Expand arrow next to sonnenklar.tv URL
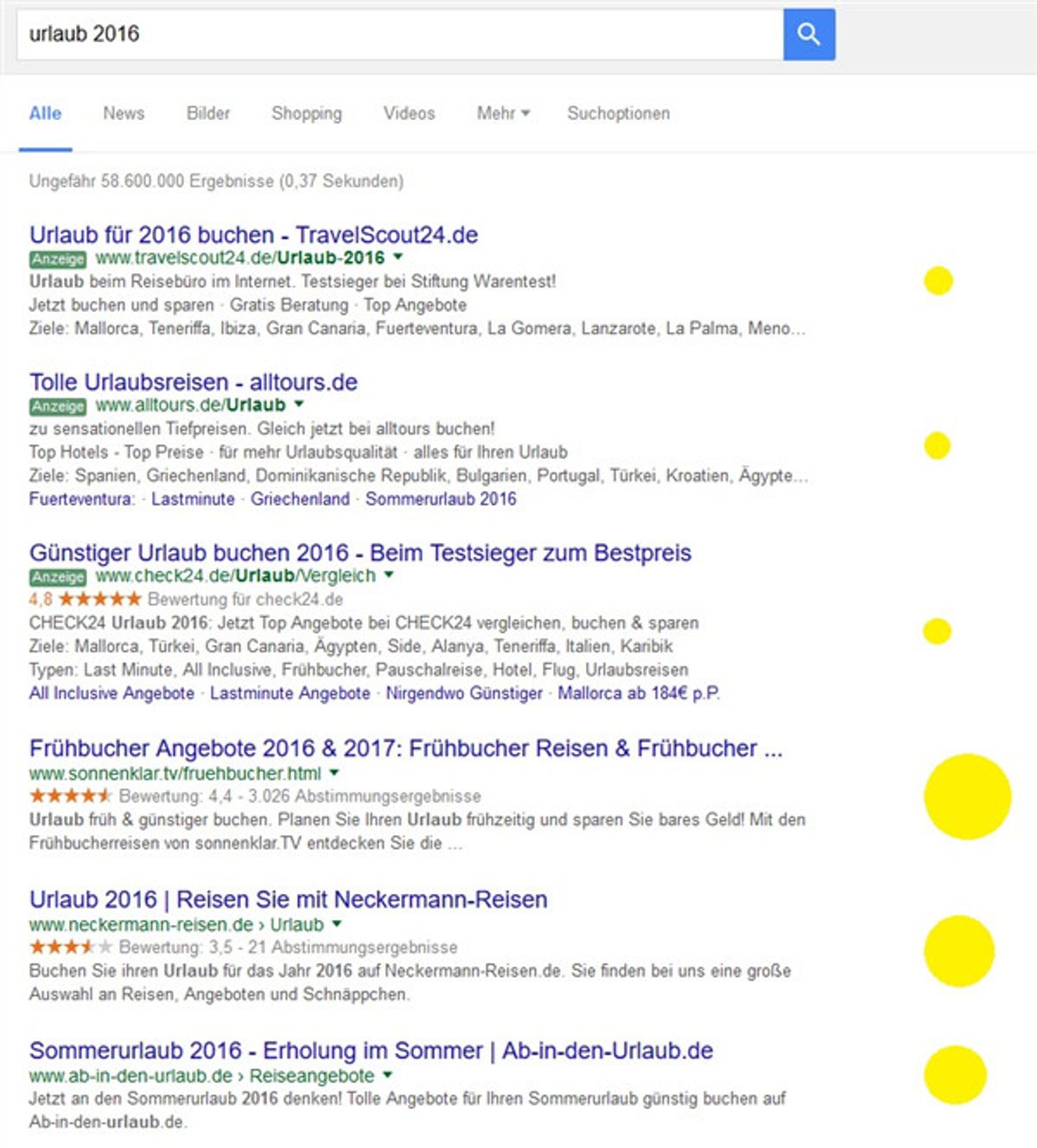 click(334, 772)
